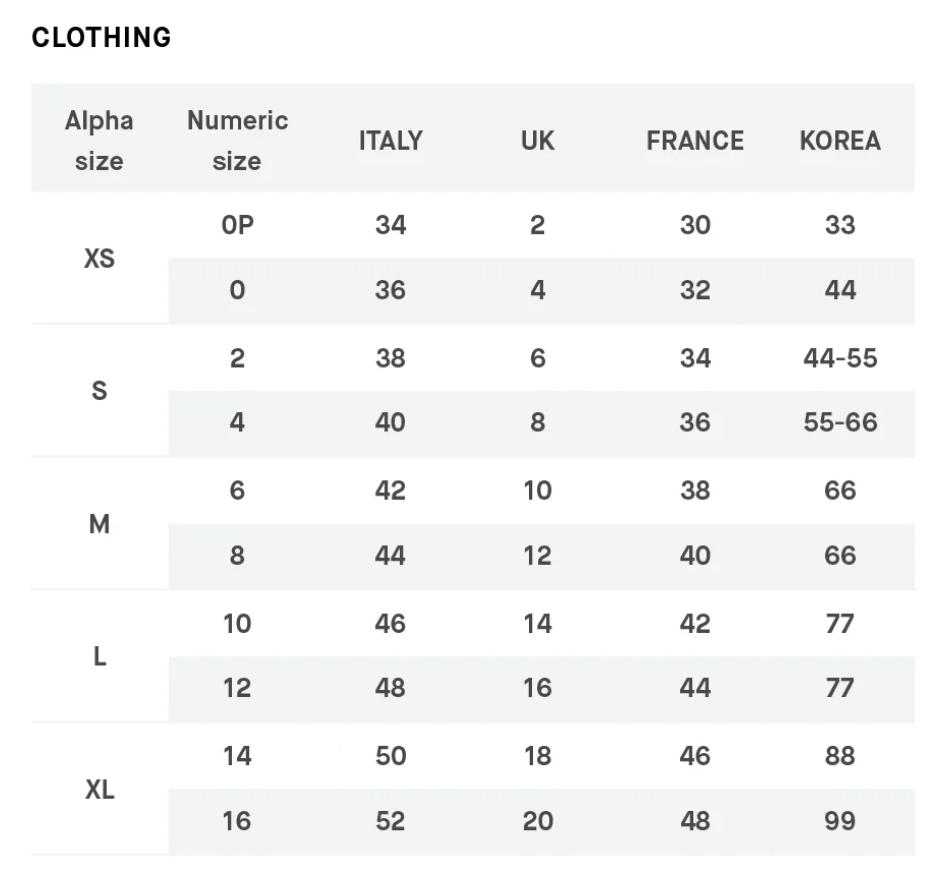This screenshot has width=945, height=889.
Task: Select Korea size 33 cell
Action: (x=840, y=225)
